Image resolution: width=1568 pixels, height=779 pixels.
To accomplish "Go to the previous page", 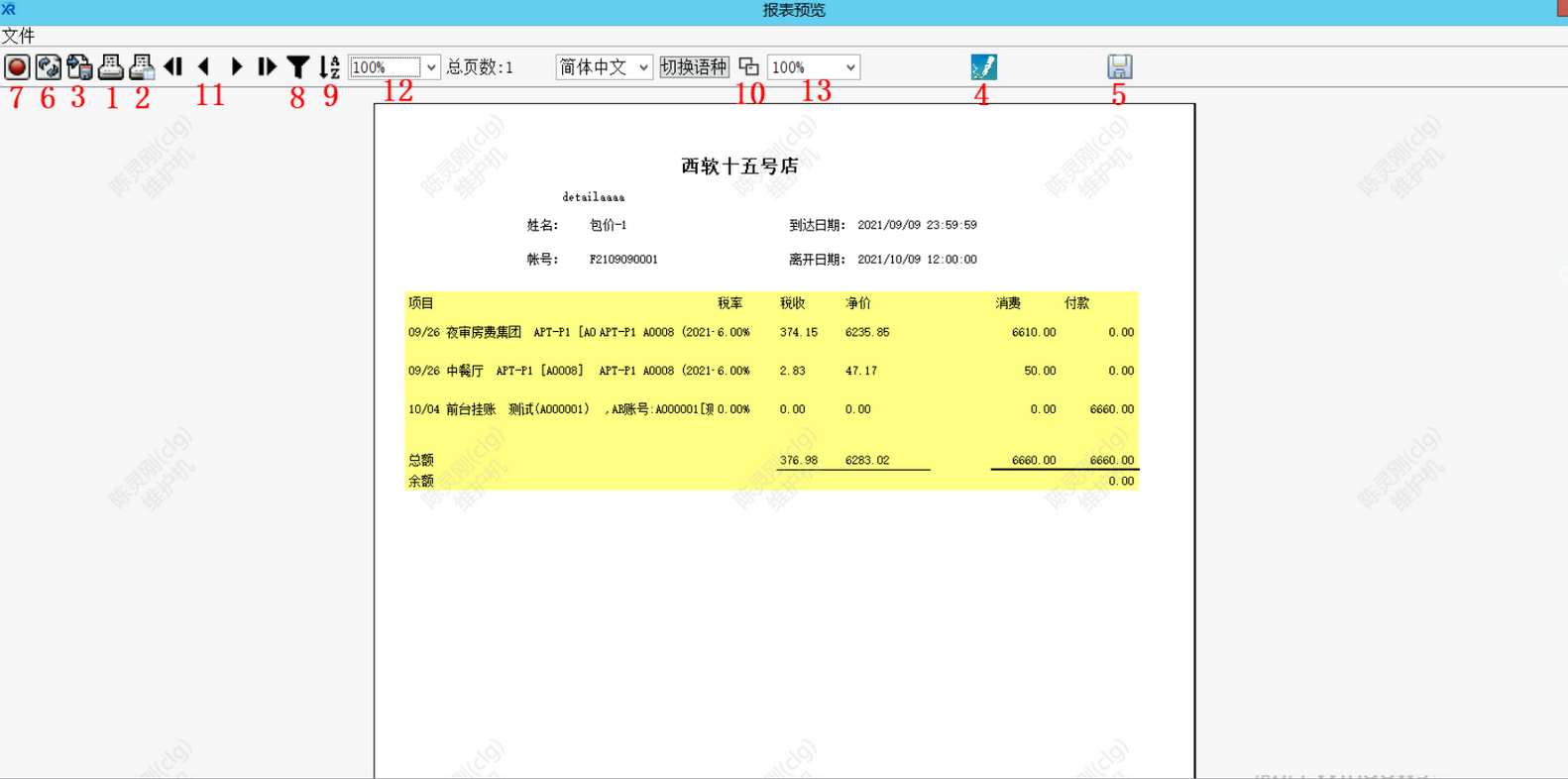I will (204, 67).
